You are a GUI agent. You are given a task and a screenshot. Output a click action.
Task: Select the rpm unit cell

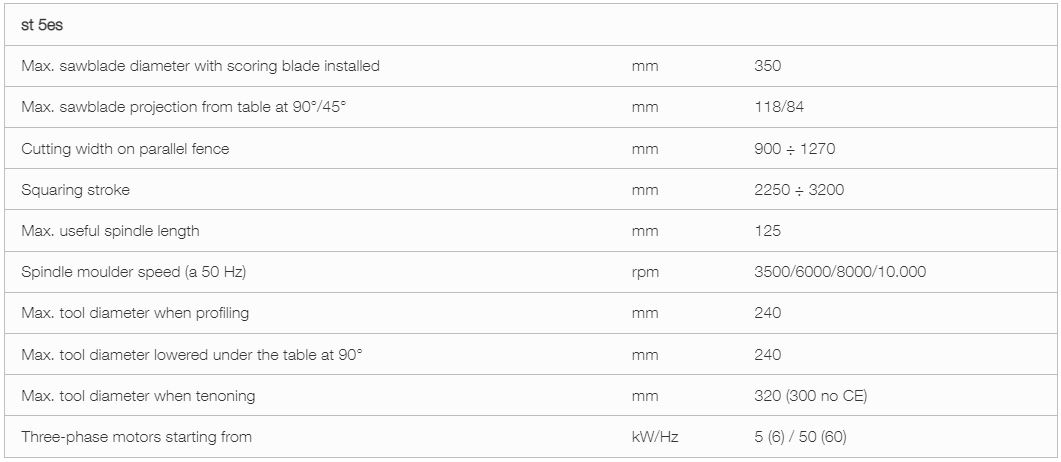(x=645, y=273)
